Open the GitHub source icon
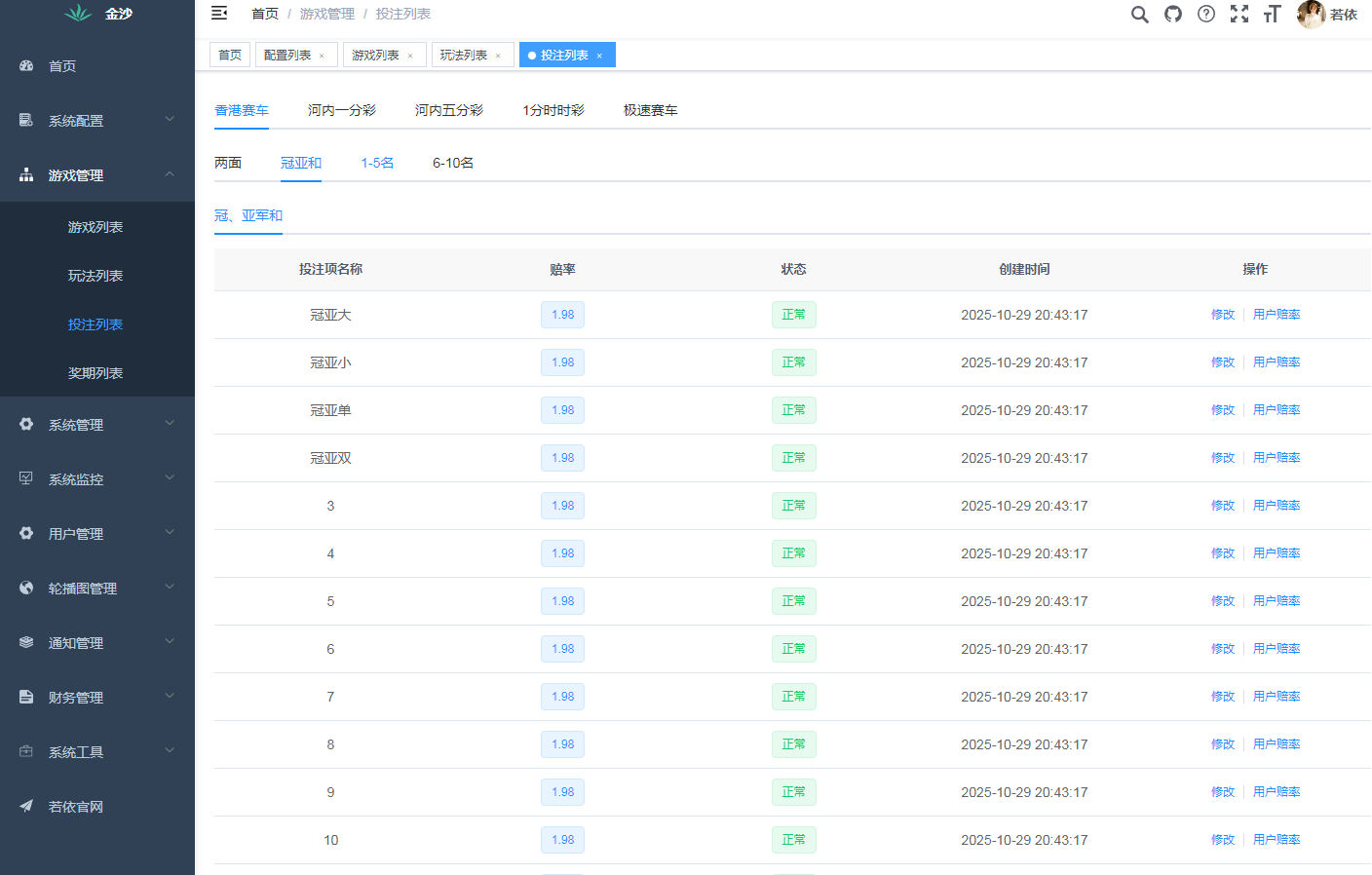Image resolution: width=1372 pixels, height=875 pixels. 1173,14
